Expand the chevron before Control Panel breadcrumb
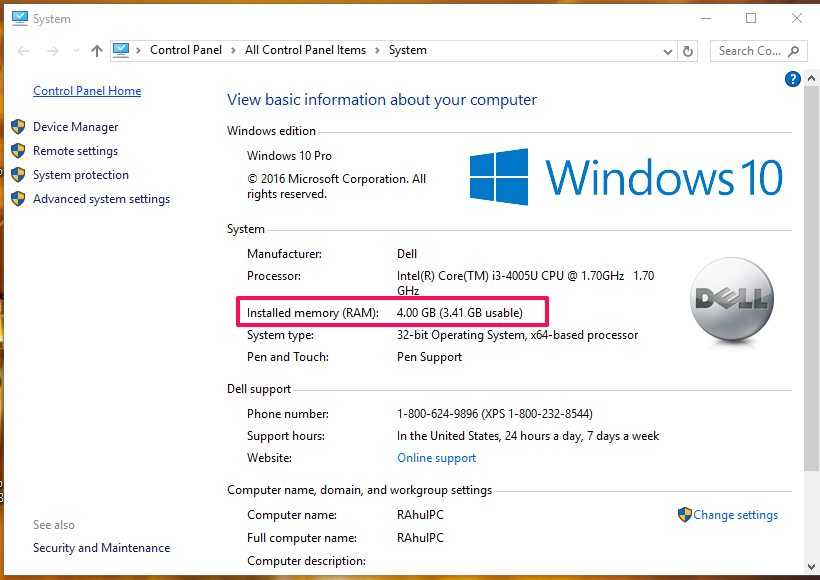 [139, 50]
